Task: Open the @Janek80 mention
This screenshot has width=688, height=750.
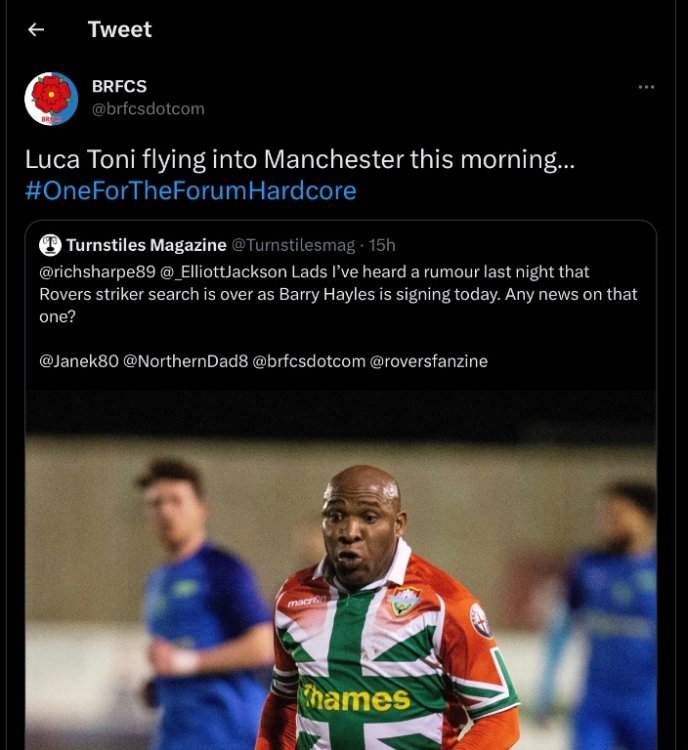Action: click(77, 361)
